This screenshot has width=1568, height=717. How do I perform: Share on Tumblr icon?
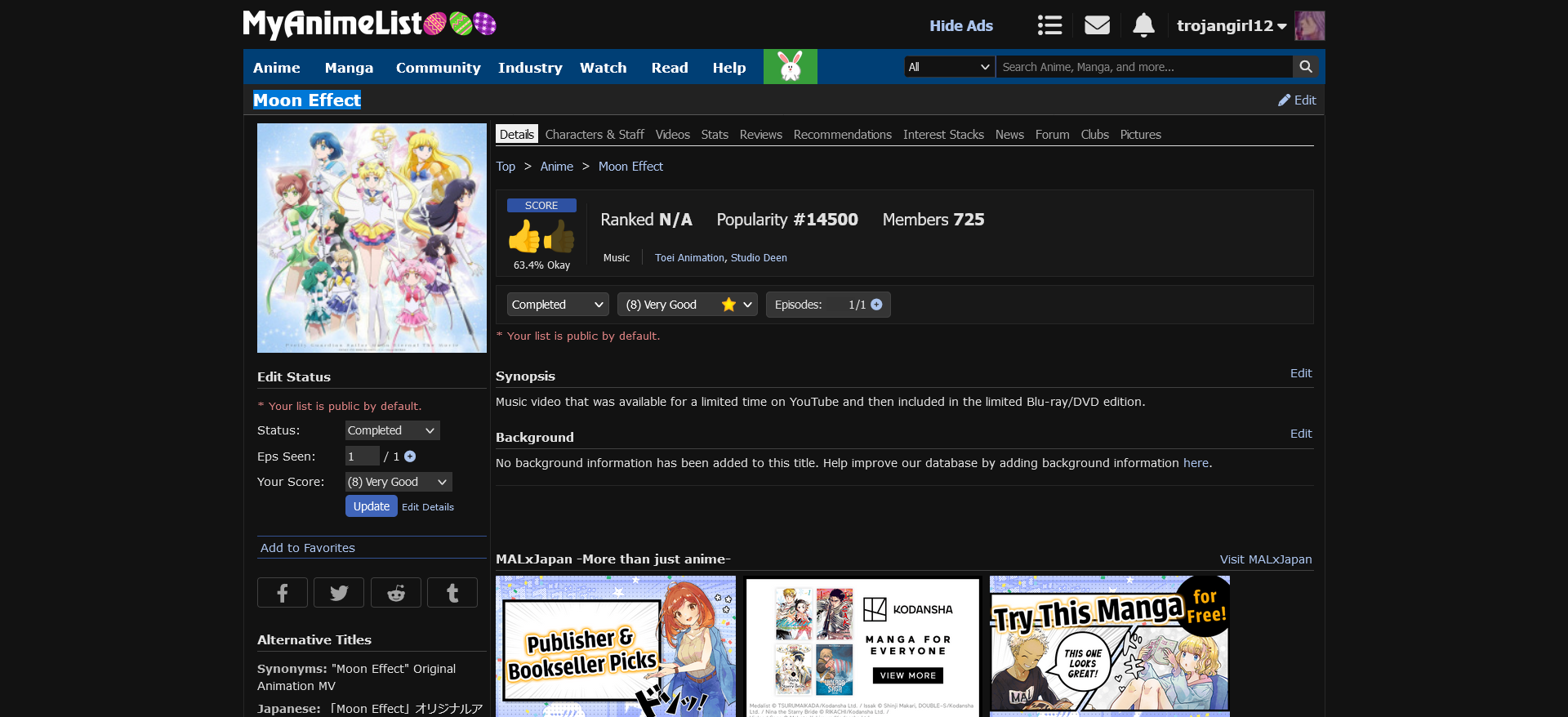[452, 593]
